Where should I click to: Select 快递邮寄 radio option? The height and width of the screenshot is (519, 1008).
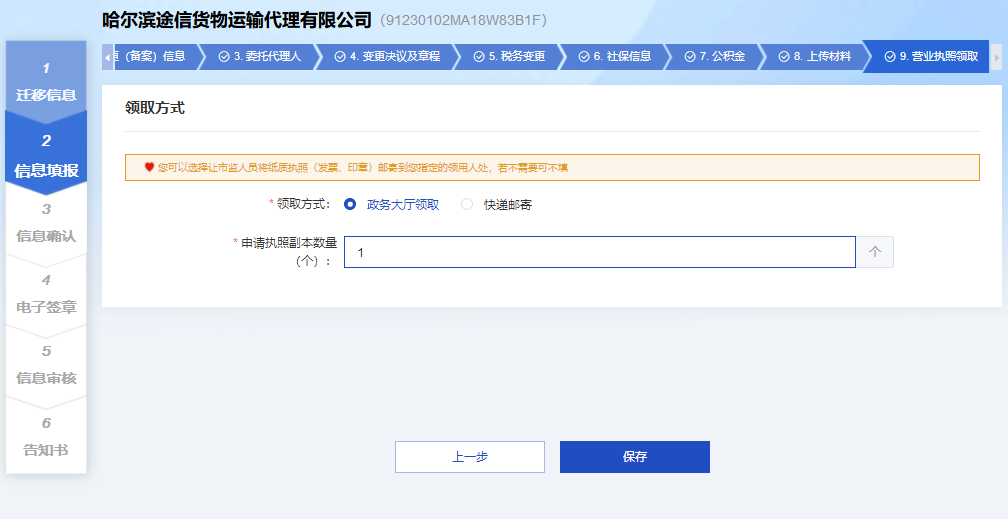tap(467, 204)
